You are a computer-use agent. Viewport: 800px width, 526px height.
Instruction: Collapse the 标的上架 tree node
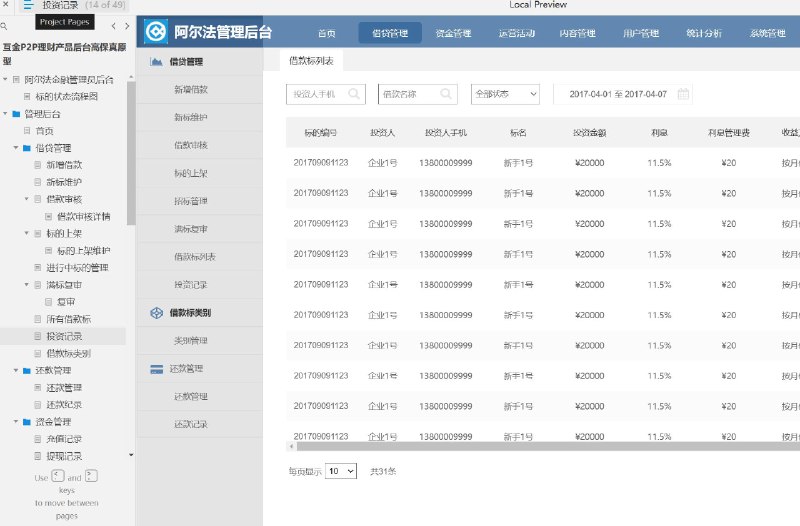tap(27, 233)
